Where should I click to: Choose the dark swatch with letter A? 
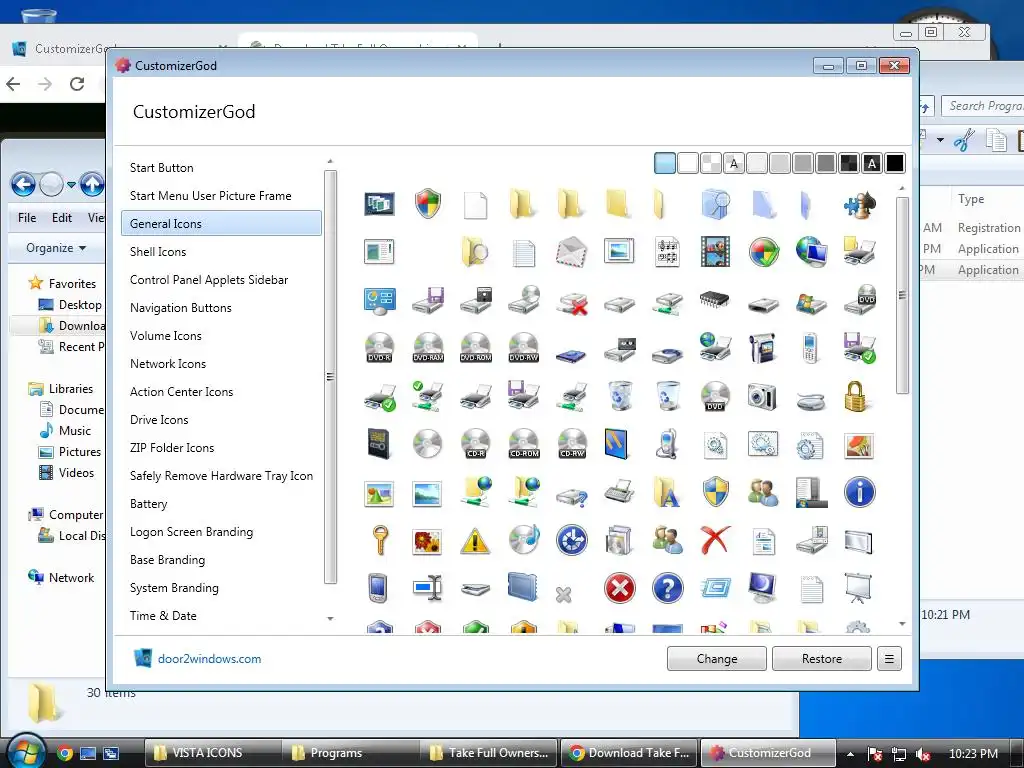tap(872, 163)
